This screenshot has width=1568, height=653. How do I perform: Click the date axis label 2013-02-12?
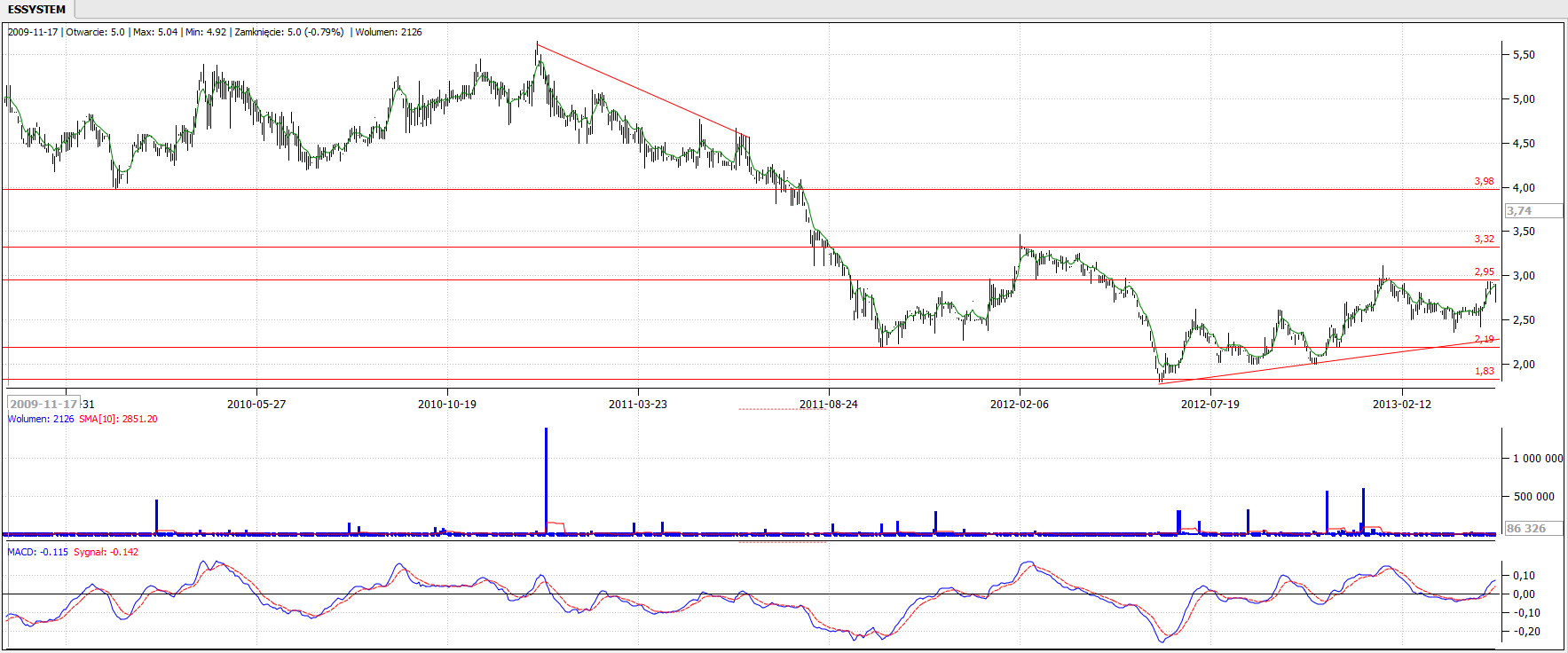1402,404
